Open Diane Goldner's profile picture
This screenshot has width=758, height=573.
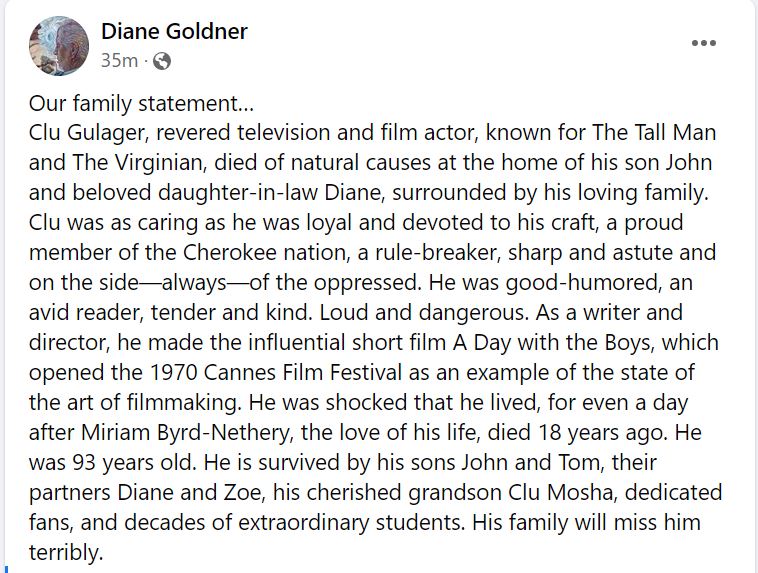click(x=59, y=46)
